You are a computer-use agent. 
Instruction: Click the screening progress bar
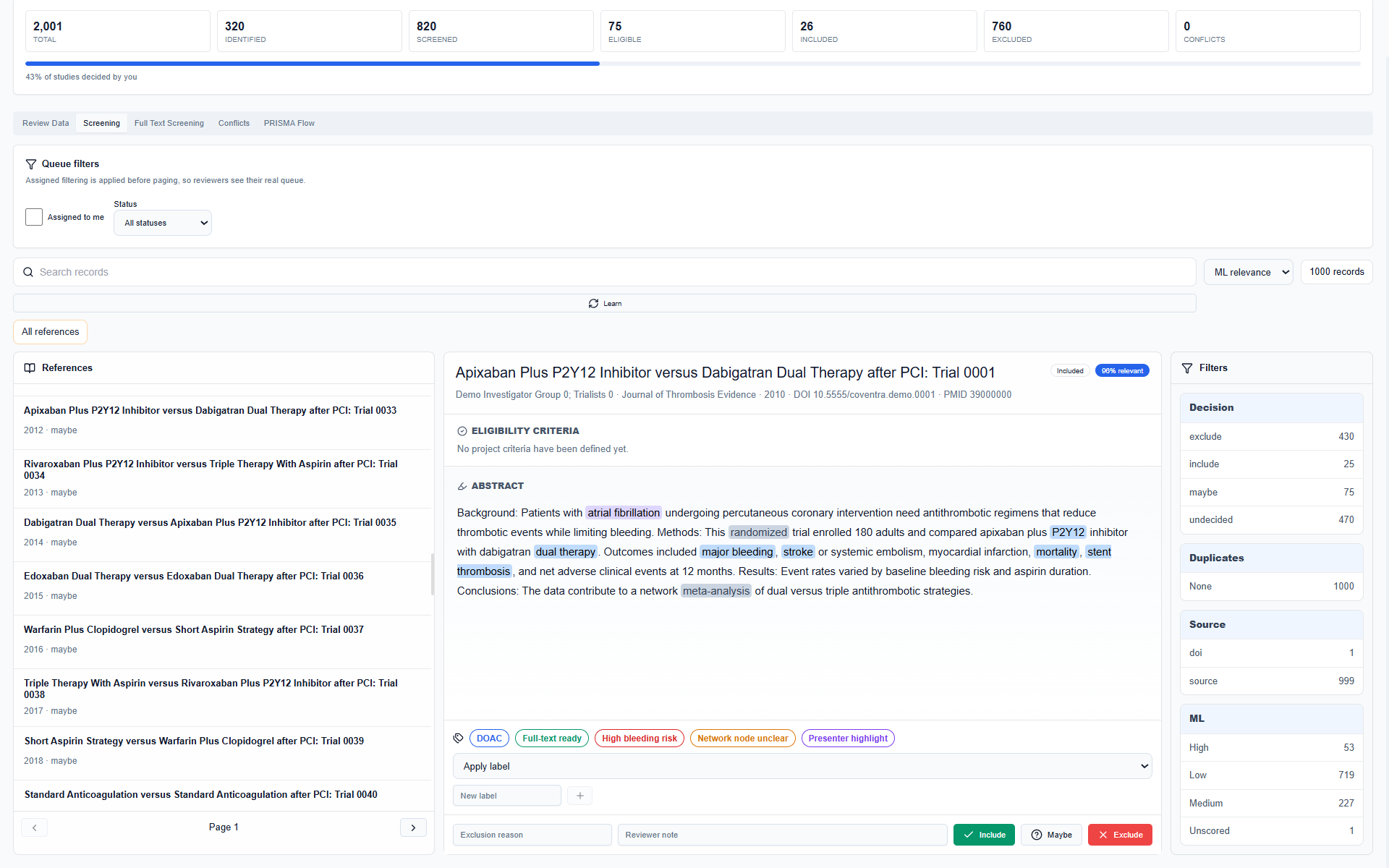(693, 64)
